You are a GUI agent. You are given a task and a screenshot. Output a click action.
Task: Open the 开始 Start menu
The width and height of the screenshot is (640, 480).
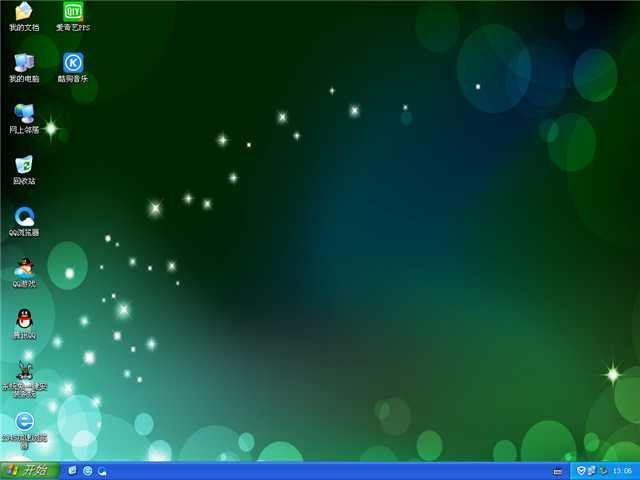click(29, 470)
